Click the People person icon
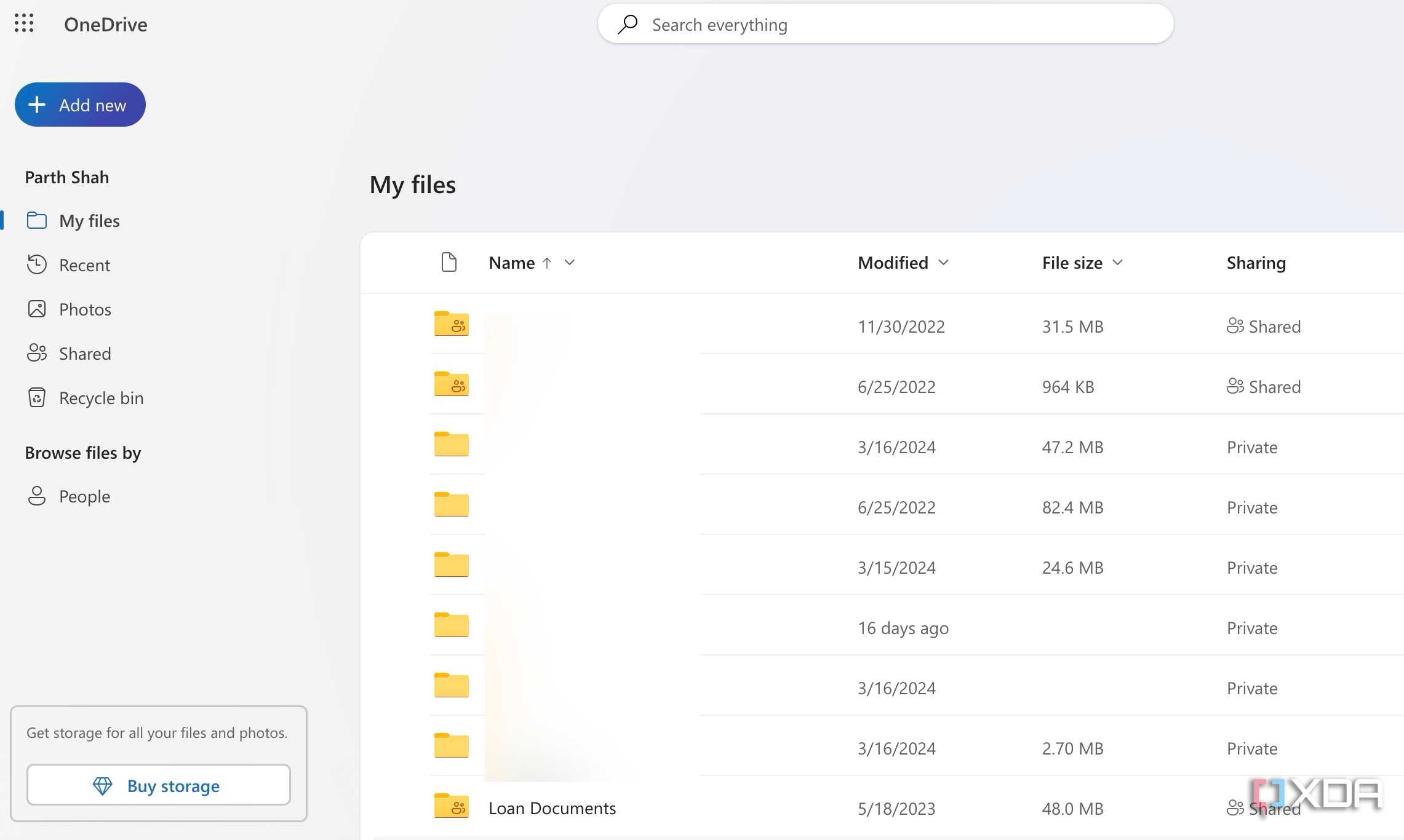The image size is (1404, 840). pyautogui.click(x=37, y=496)
